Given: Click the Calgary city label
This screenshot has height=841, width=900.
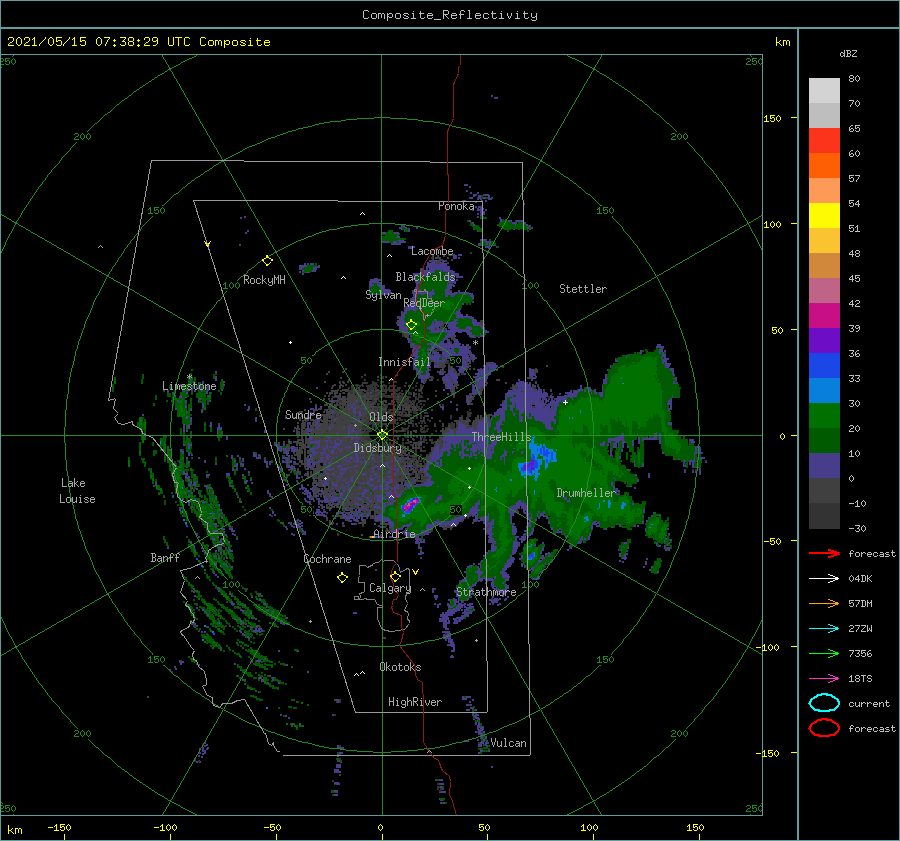Looking at the screenshot, I should pos(390,588).
